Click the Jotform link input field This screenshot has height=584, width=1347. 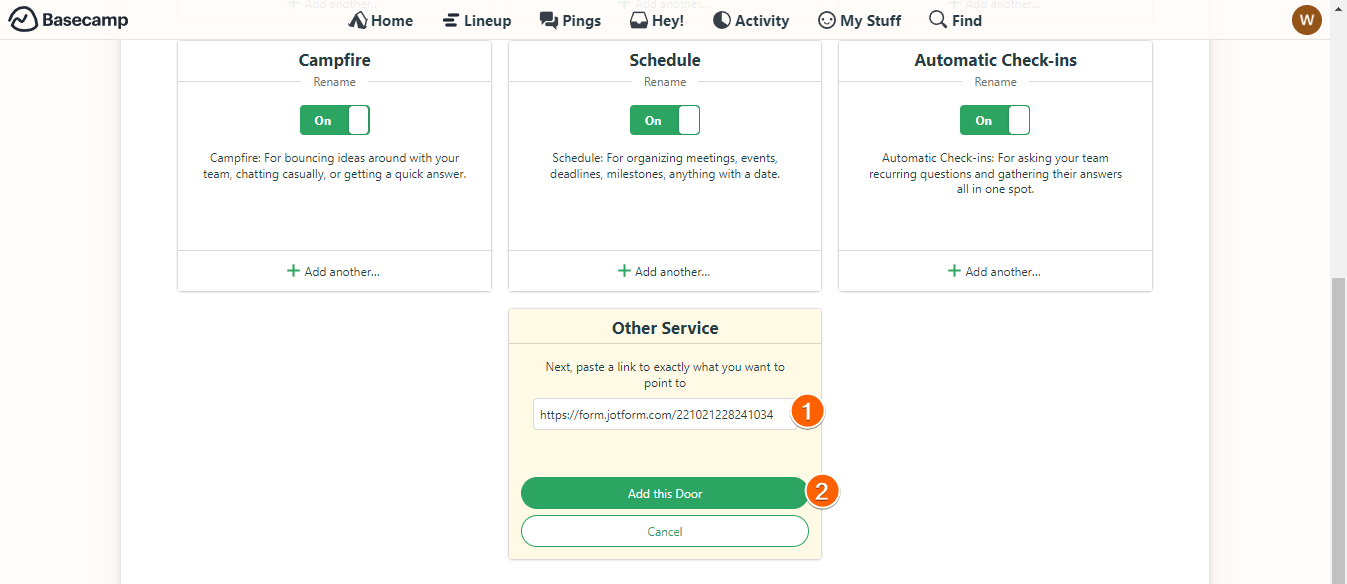[x=660, y=414]
